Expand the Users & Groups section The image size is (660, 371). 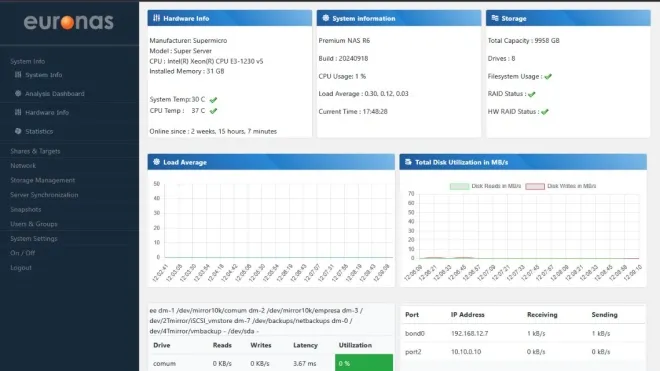tap(34, 224)
